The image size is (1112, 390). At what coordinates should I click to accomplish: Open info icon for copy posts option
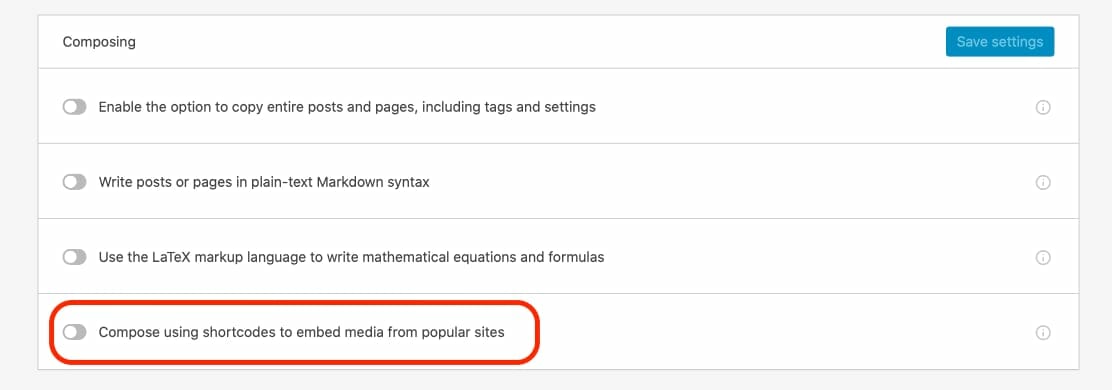[x=1042, y=108]
